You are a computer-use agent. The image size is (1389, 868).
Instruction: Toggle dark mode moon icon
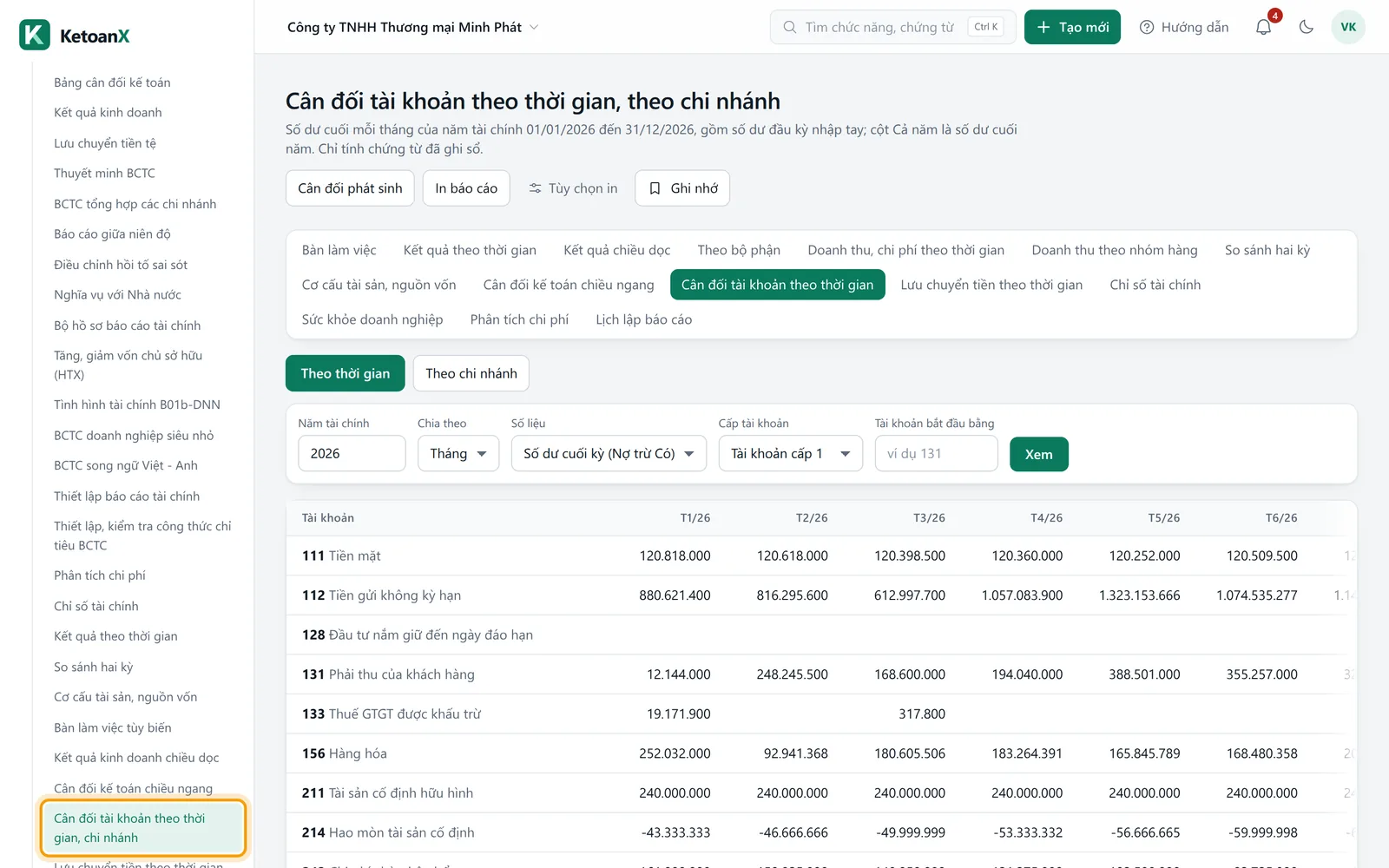coord(1306,27)
